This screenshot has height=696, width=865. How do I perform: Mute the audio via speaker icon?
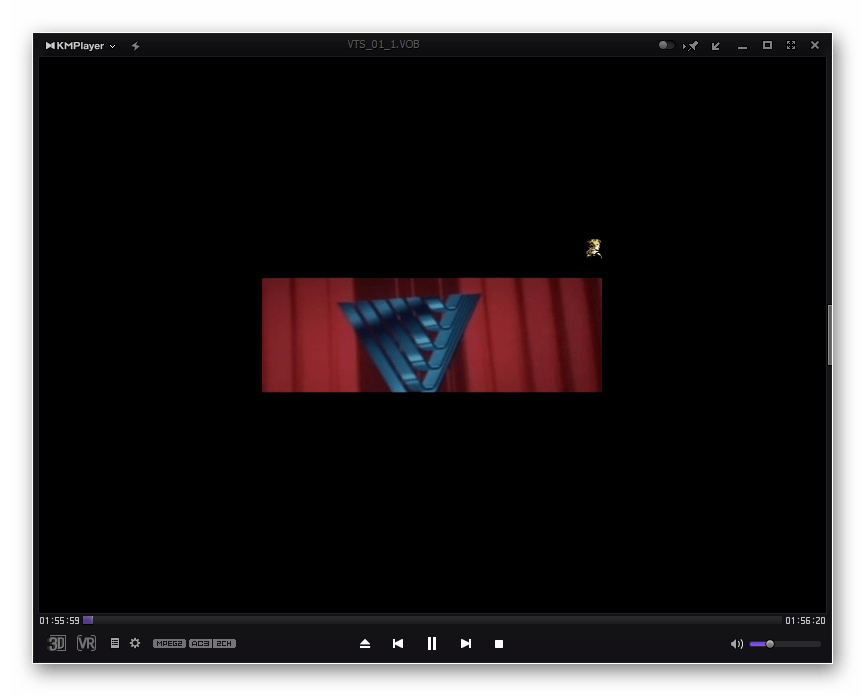click(736, 643)
